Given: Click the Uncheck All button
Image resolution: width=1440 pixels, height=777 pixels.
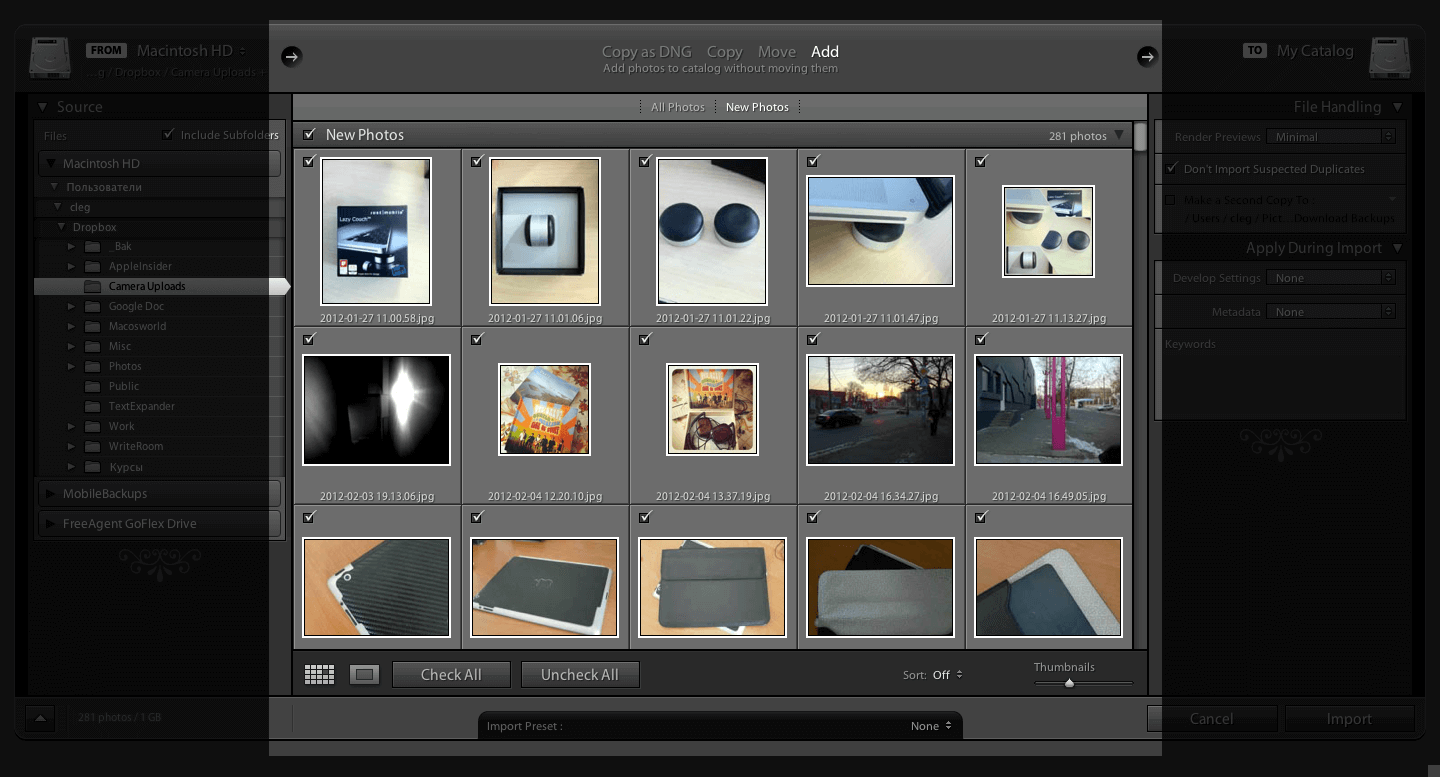Looking at the screenshot, I should (580, 675).
